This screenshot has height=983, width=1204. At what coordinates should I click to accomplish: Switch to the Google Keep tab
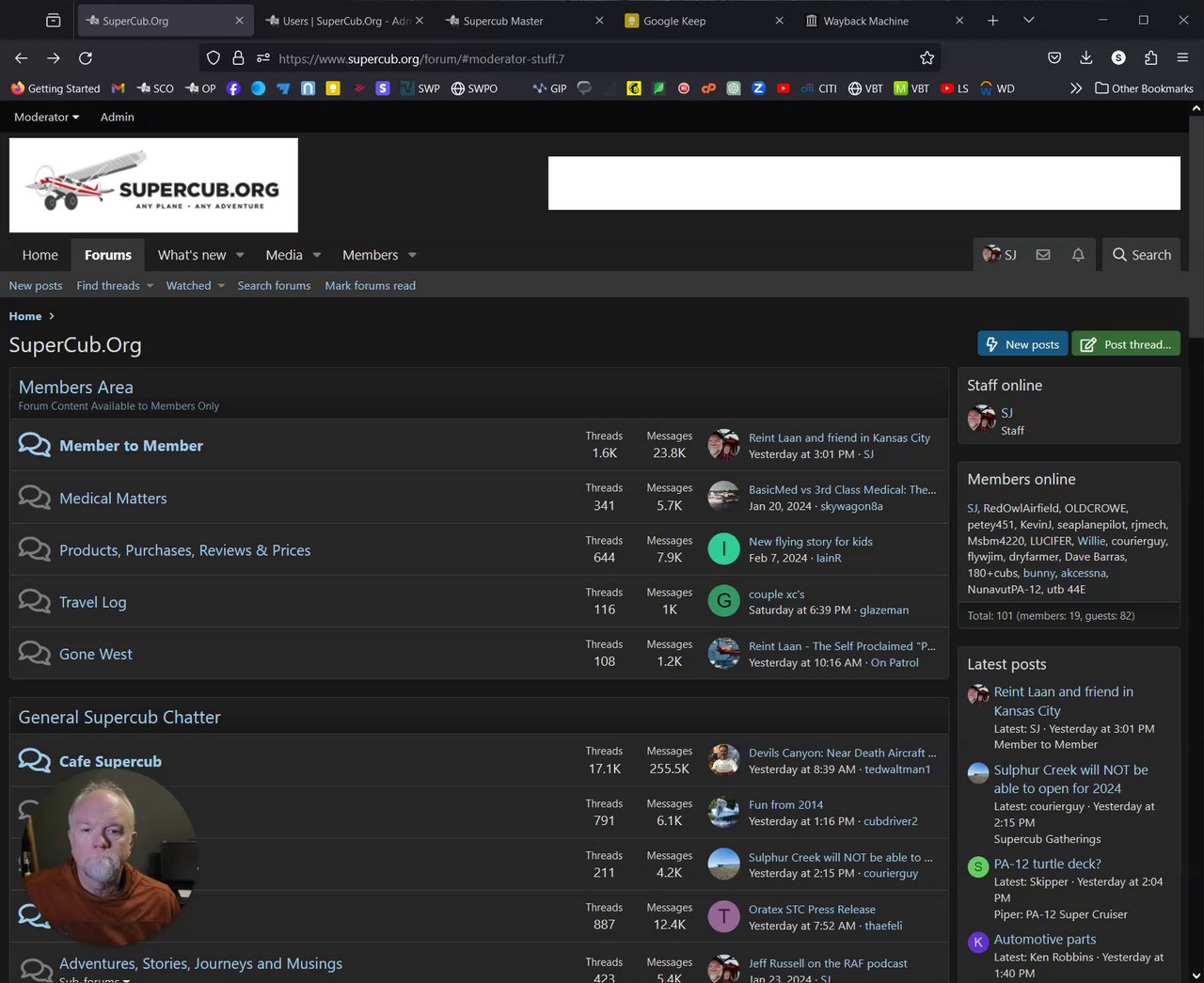coord(705,21)
